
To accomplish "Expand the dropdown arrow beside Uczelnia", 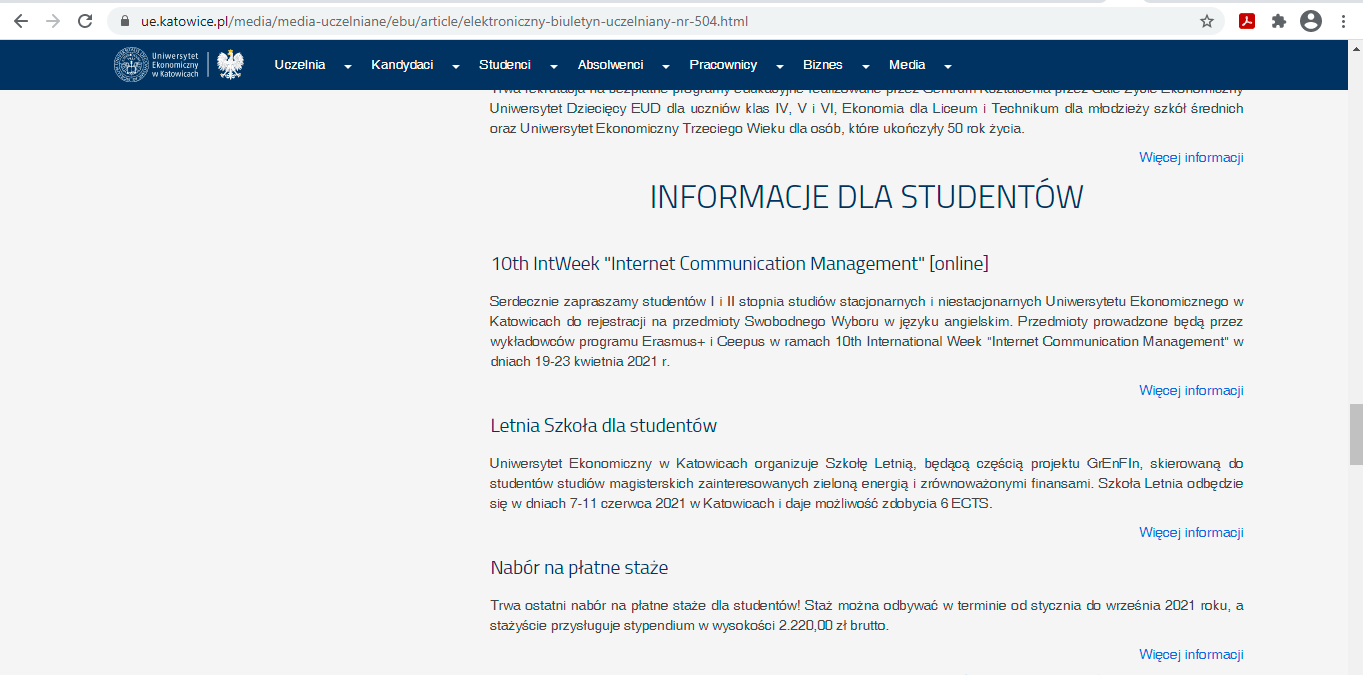I will point(348,66).
